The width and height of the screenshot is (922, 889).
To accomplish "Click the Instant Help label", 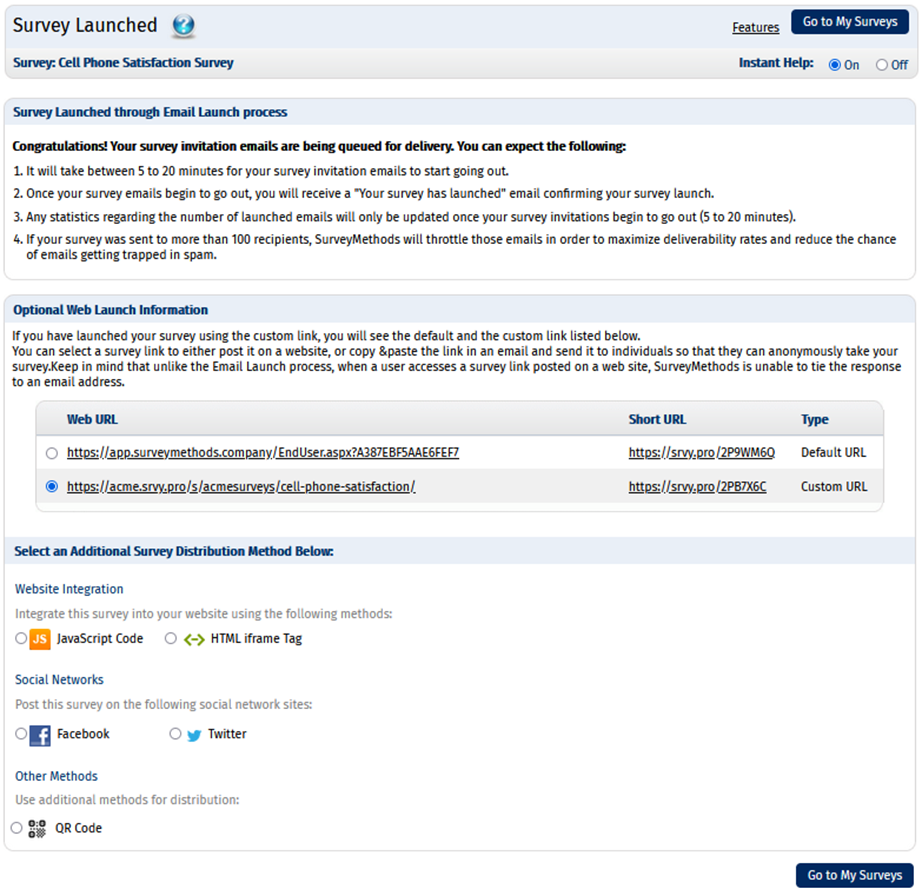I will click(x=776, y=63).
